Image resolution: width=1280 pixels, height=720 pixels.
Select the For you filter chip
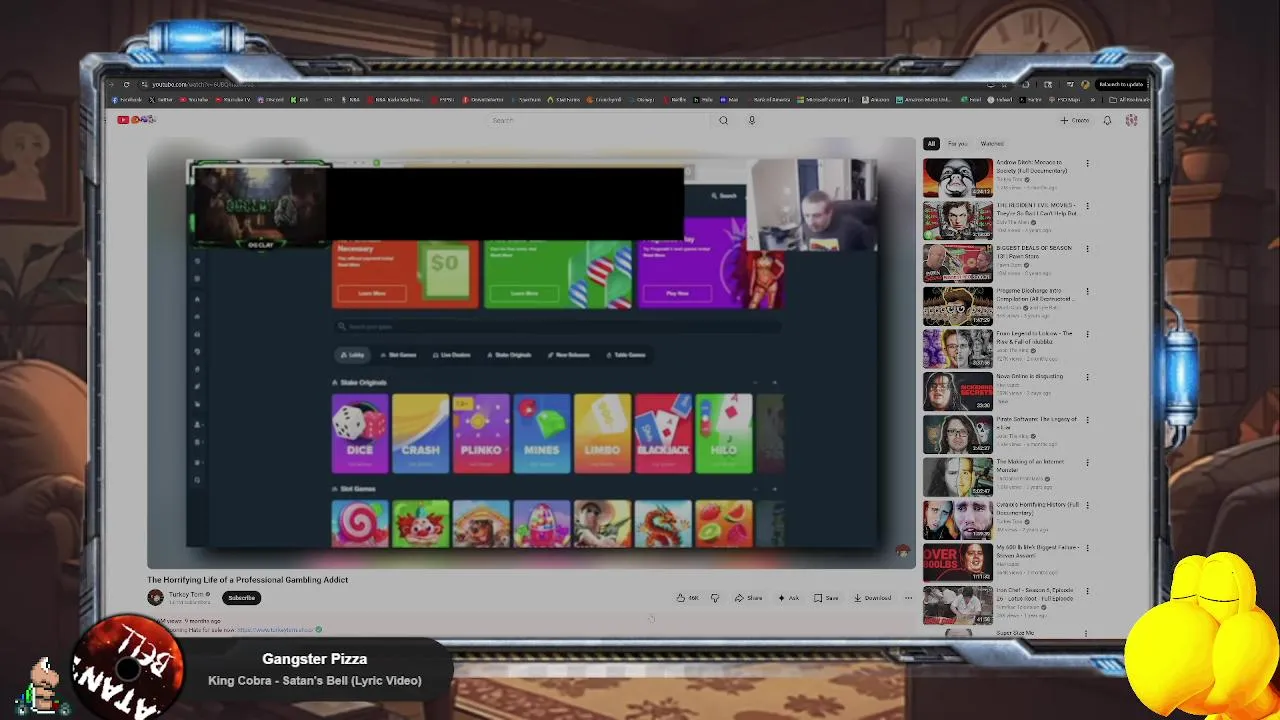(x=957, y=144)
